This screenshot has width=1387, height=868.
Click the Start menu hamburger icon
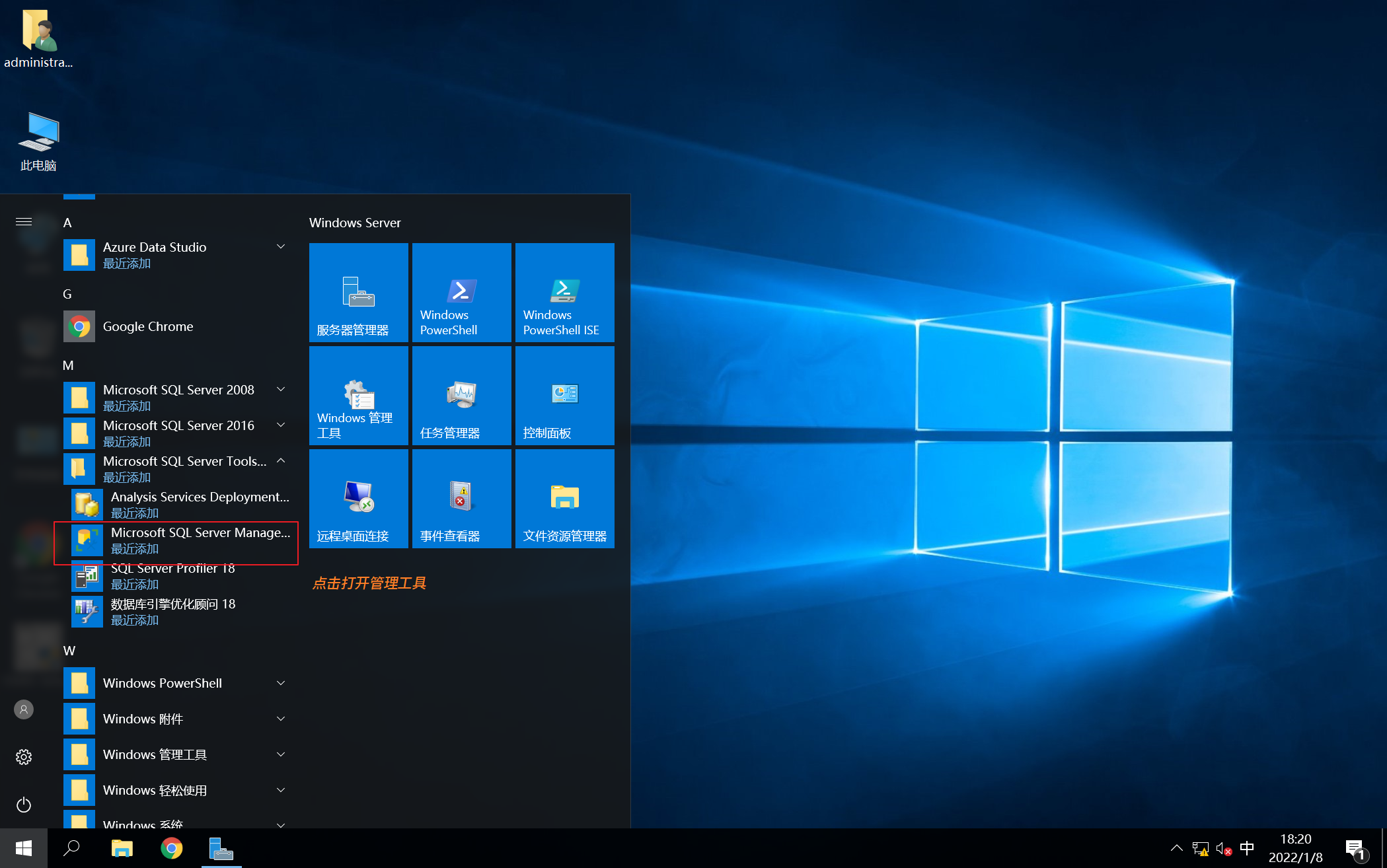point(24,221)
